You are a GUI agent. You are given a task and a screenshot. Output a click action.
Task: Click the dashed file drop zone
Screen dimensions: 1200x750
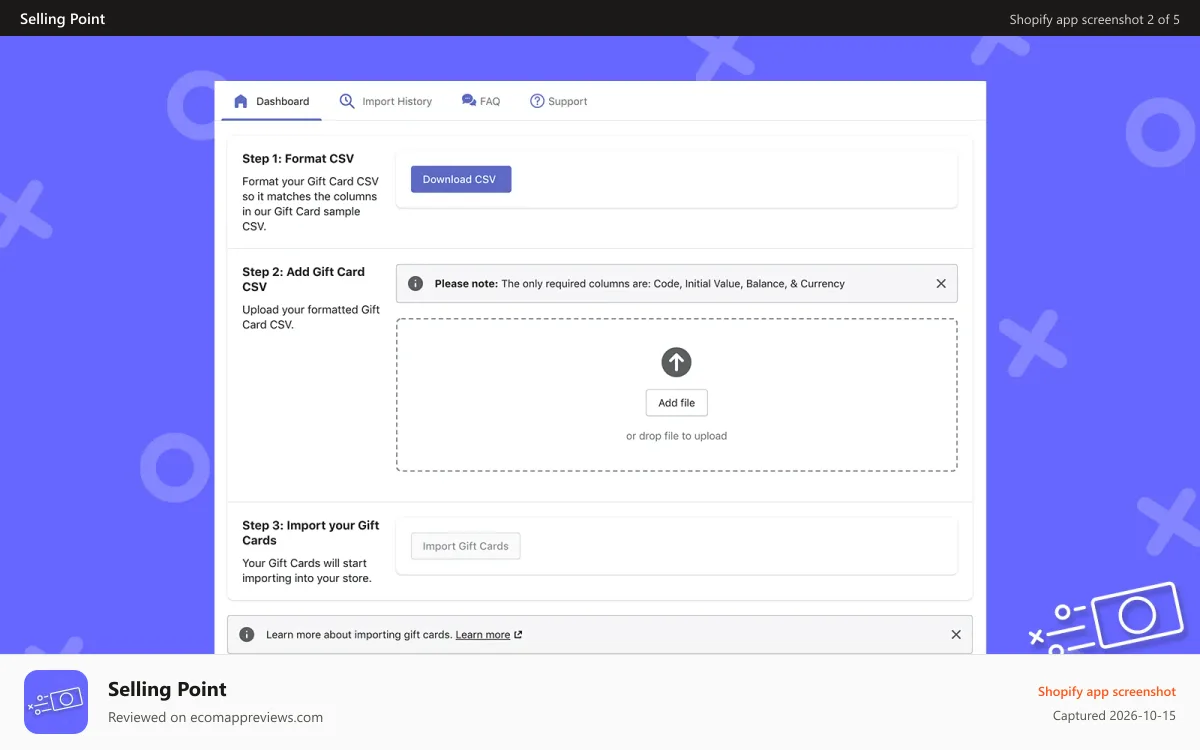coord(677,395)
